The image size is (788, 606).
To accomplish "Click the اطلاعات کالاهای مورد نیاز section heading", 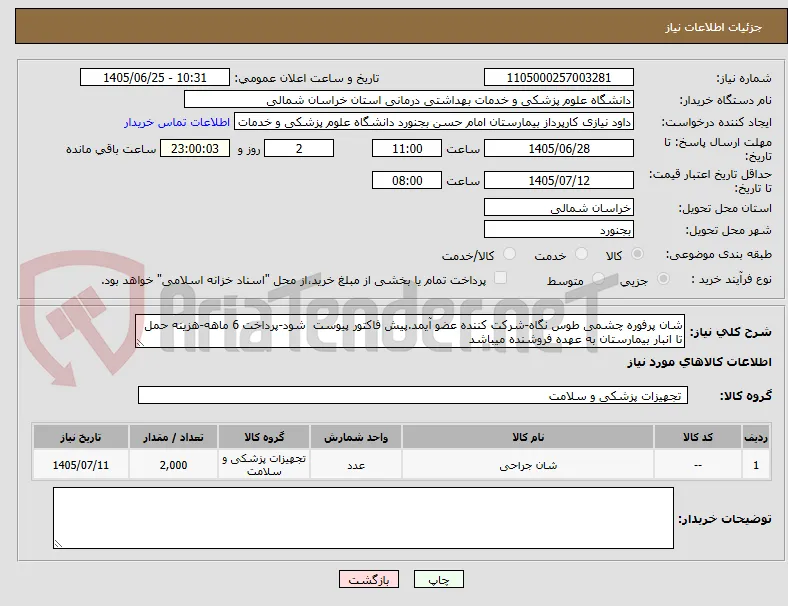I will click(x=699, y=362).
